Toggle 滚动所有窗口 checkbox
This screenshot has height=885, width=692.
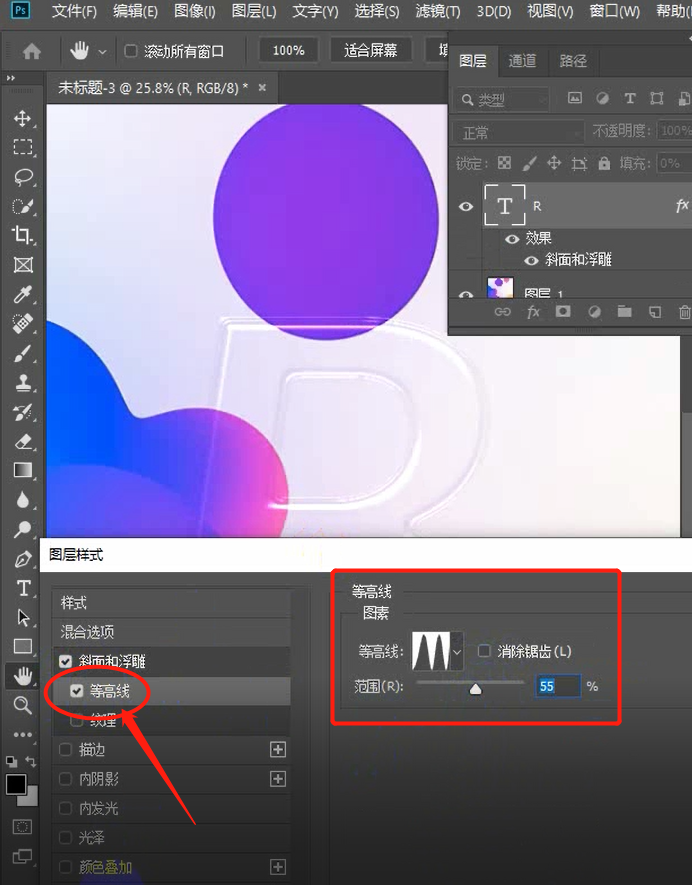[130, 51]
